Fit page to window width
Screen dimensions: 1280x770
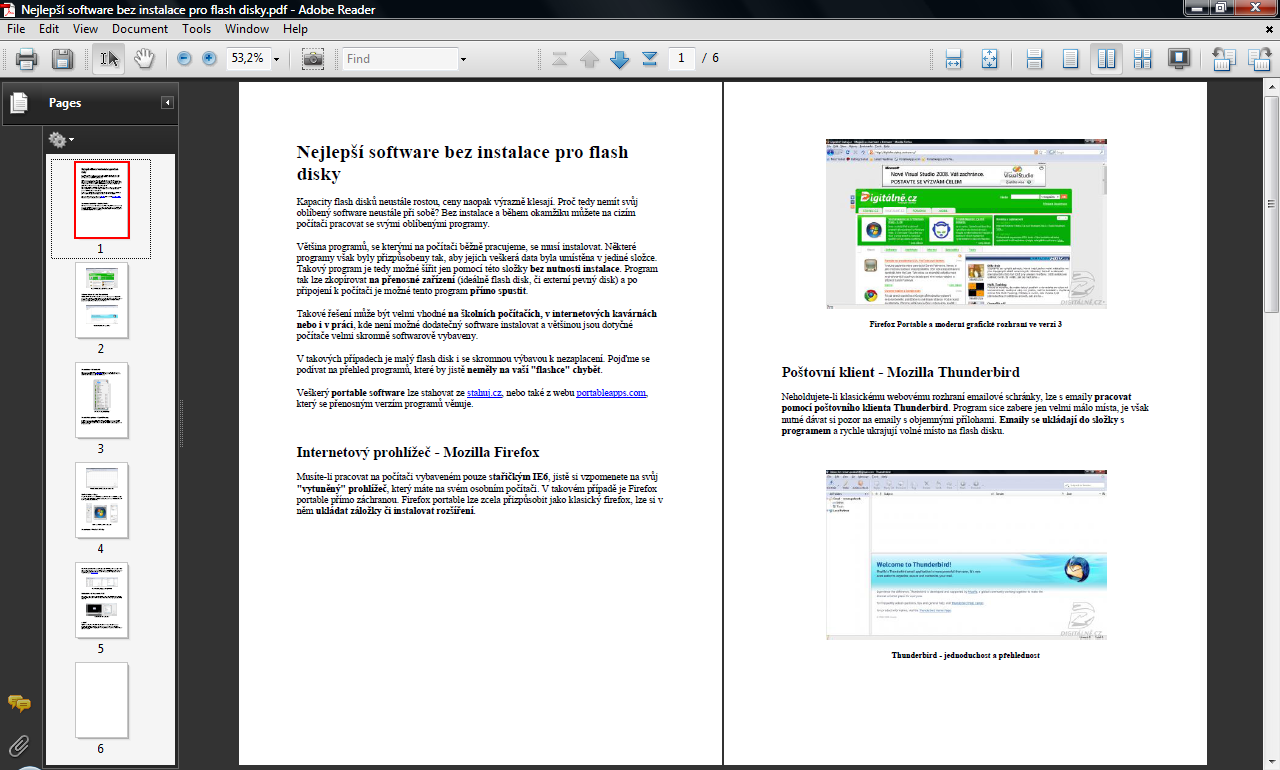pyautogui.click(x=953, y=59)
